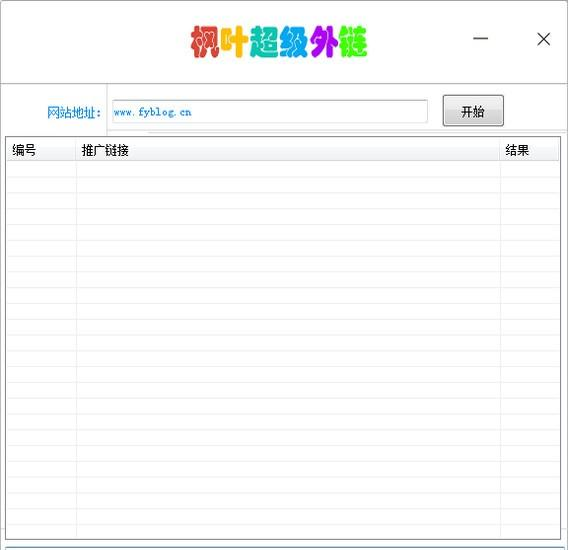Viewport: 568px width, 550px height.
Task: Sort by the 结果 column header
Action: pos(529,150)
